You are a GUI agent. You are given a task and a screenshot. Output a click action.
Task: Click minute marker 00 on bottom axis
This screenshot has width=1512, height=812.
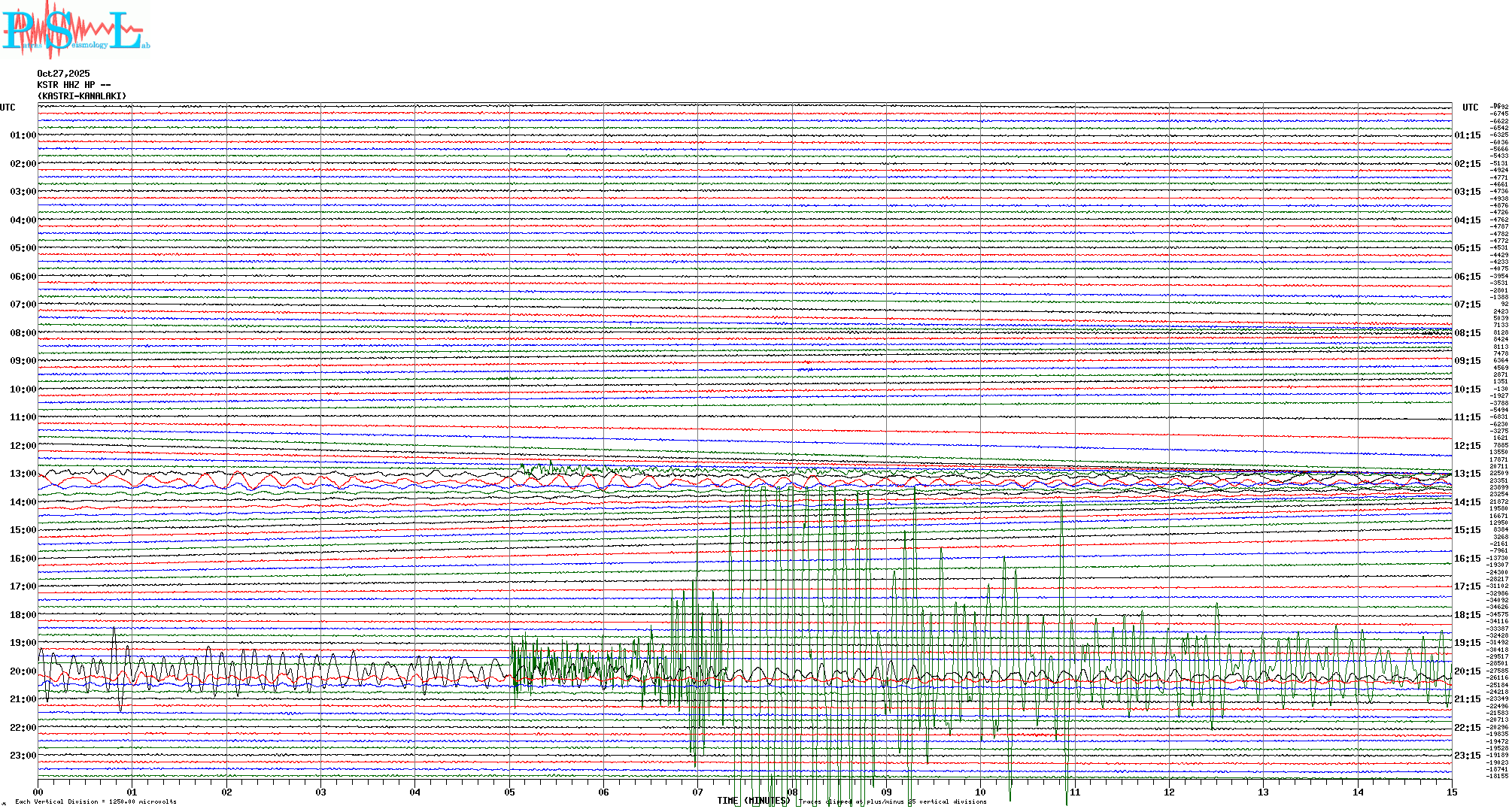click(x=38, y=792)
